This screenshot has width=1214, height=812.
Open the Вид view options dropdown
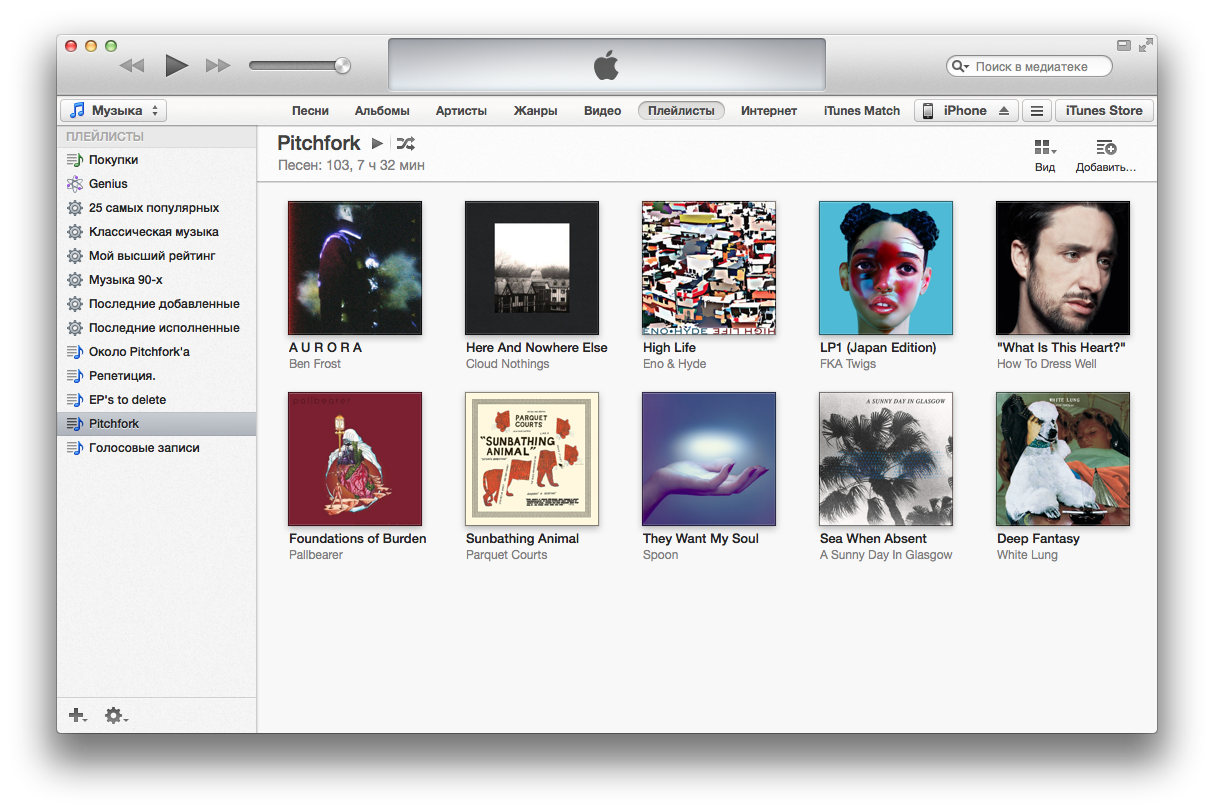click(1045, 155)
